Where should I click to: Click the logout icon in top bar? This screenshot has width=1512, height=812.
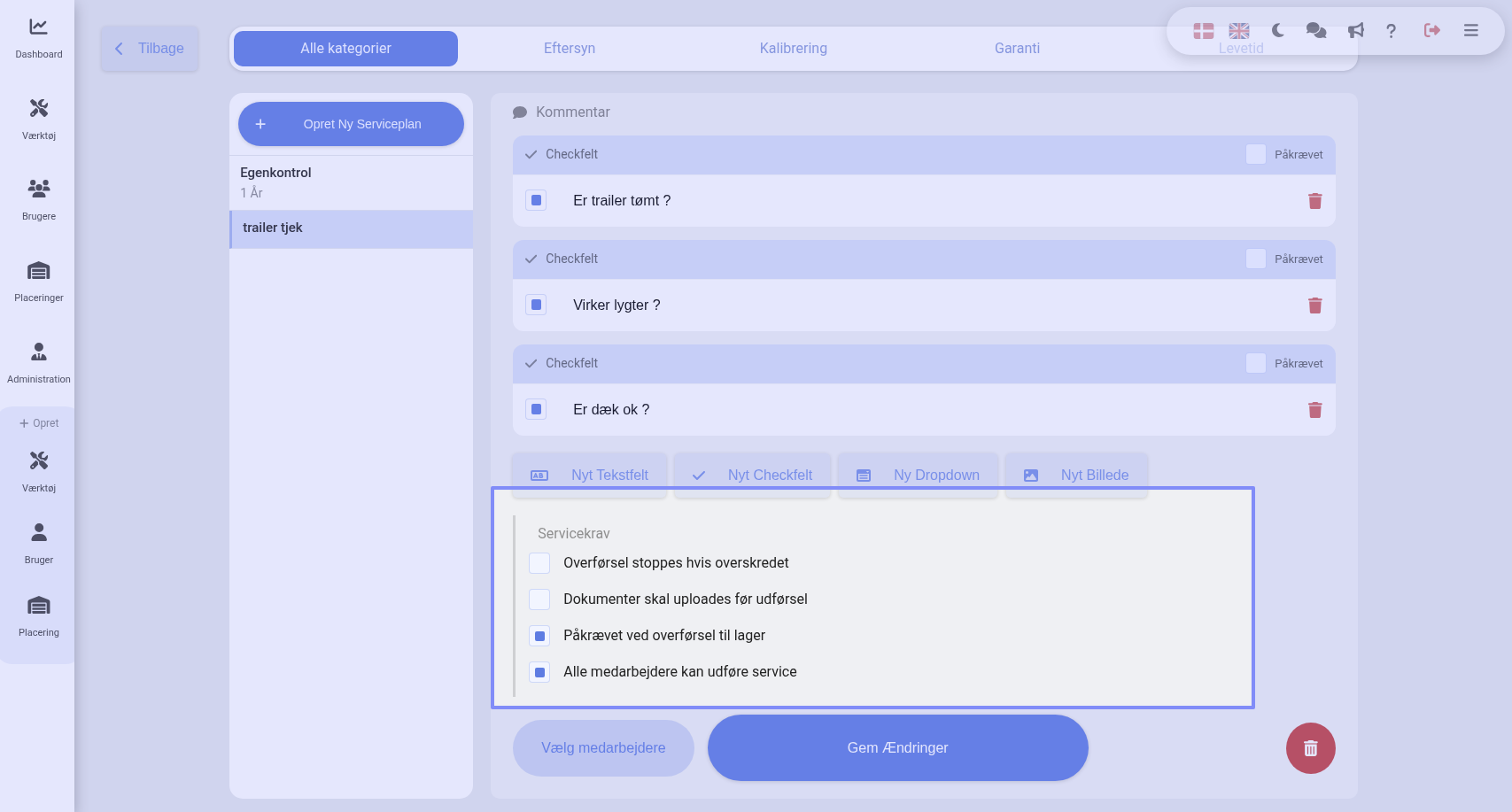pos(1431,31)
